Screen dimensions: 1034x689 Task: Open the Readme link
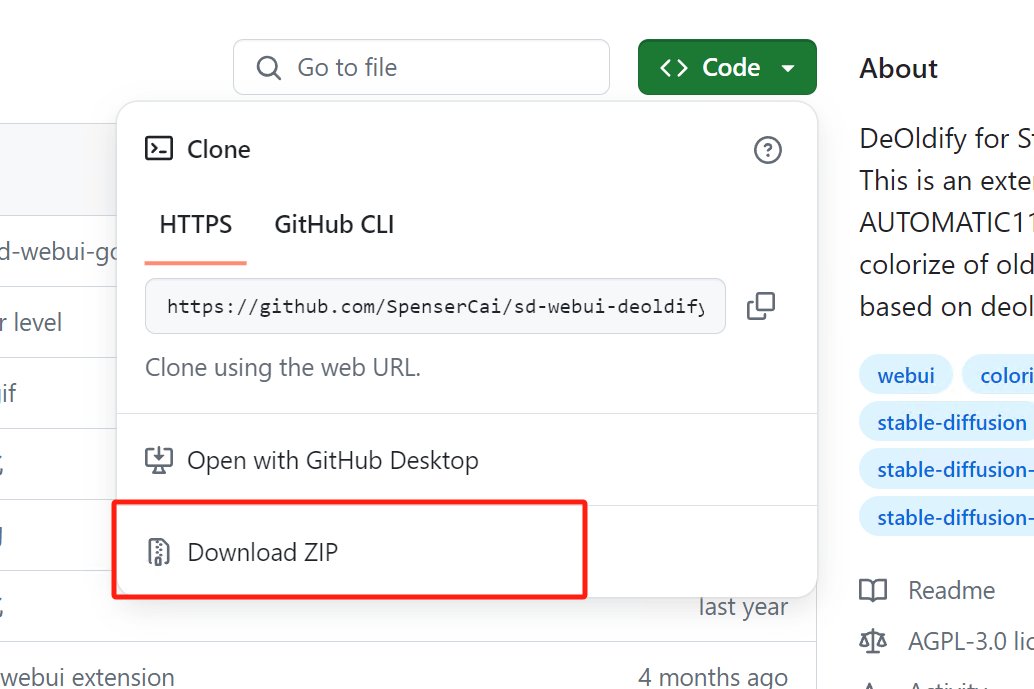(951, 591)
